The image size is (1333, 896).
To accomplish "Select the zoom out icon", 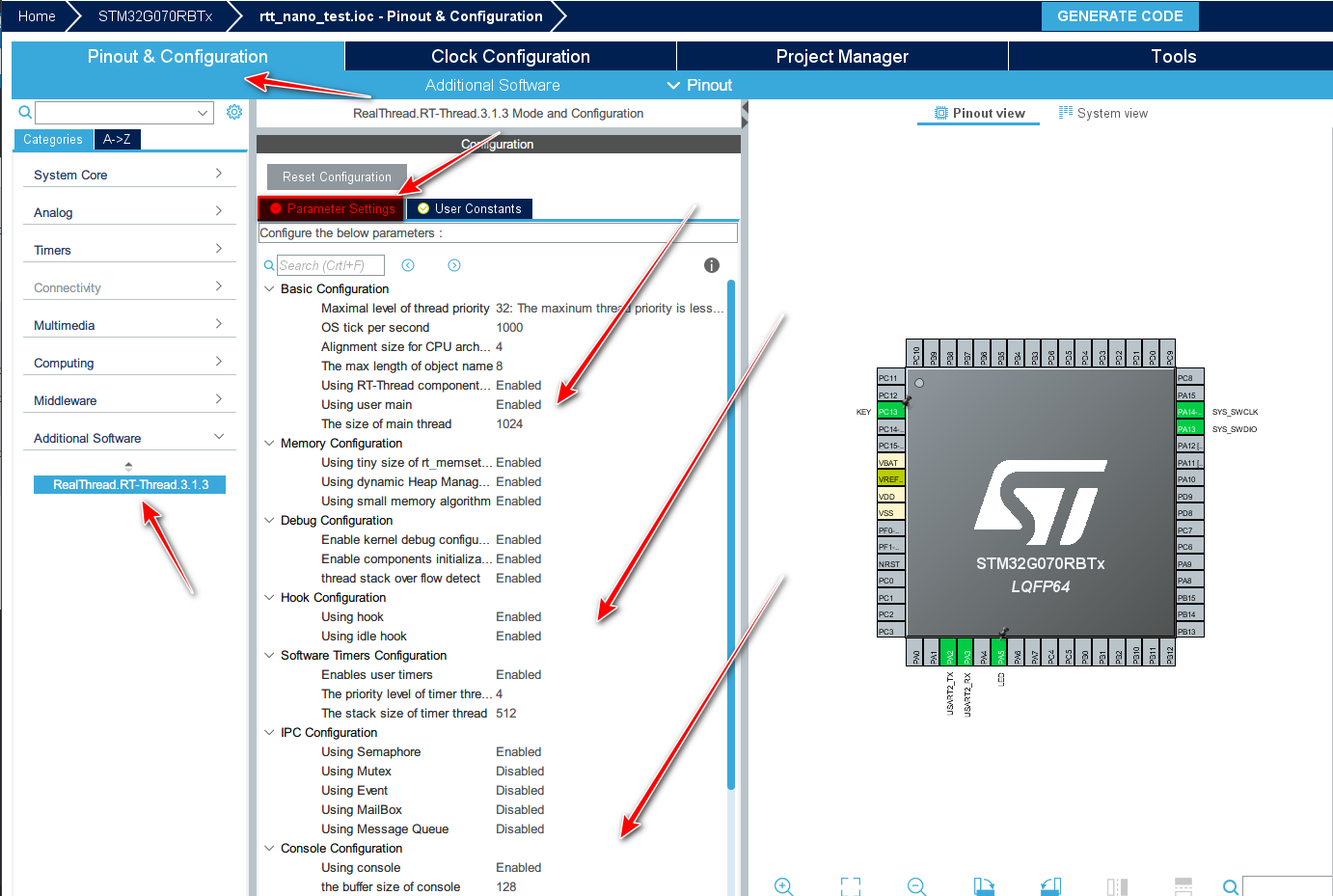I will pos(915,885).
